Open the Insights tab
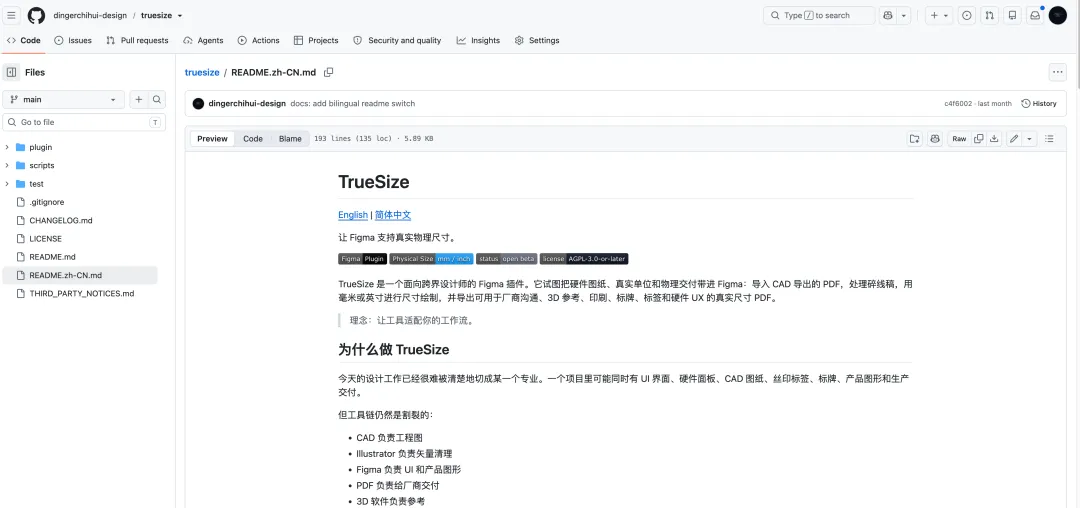Image resolution: width=1080 pixels, height=508 pixels. (x=478, y=41)
